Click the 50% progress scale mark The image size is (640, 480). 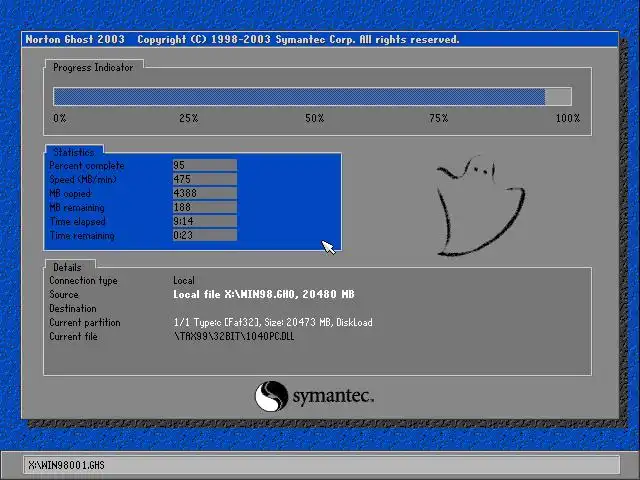315,118
